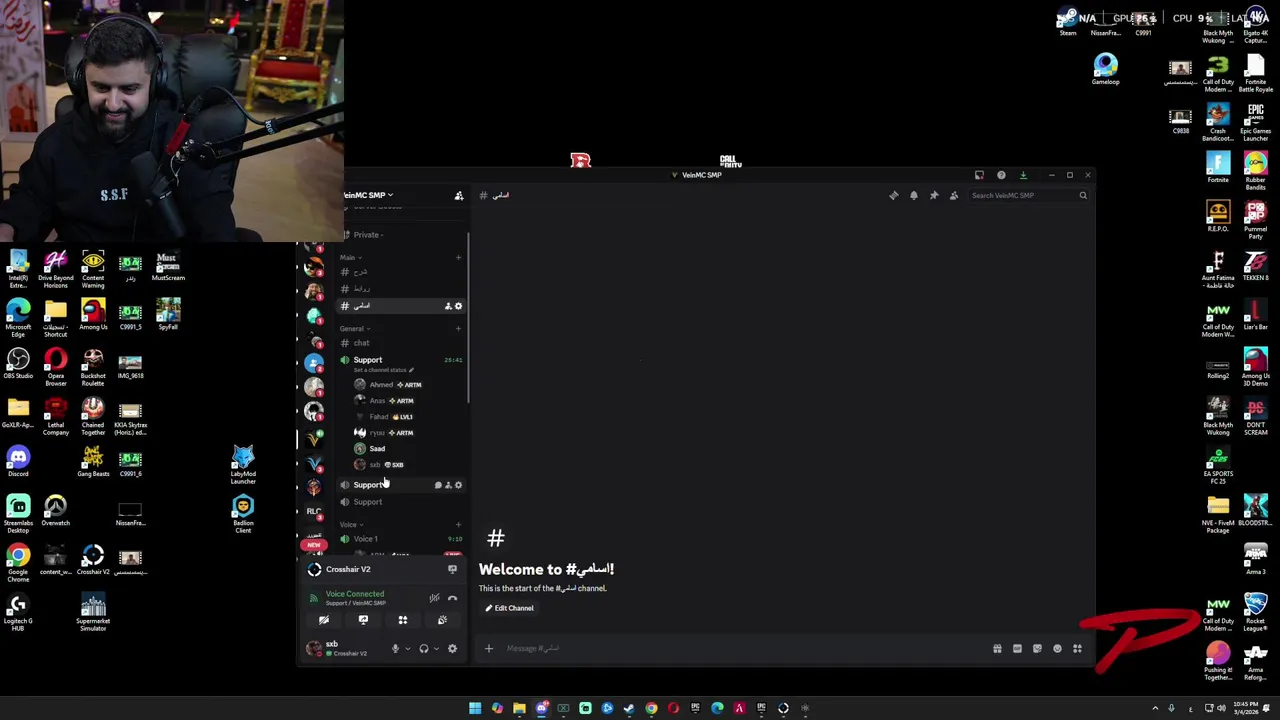Open gift icon in message bar
Viewport: 1280px width, 720px height.
pos(997,649)
